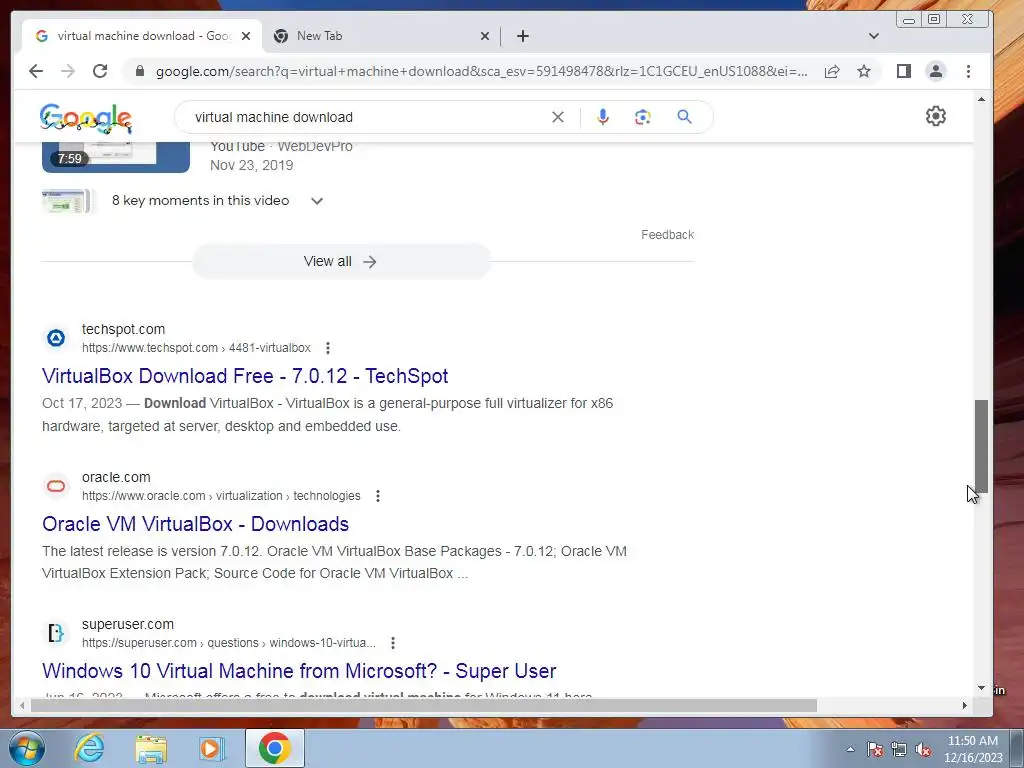Reload the current page

tap(100, 71)
